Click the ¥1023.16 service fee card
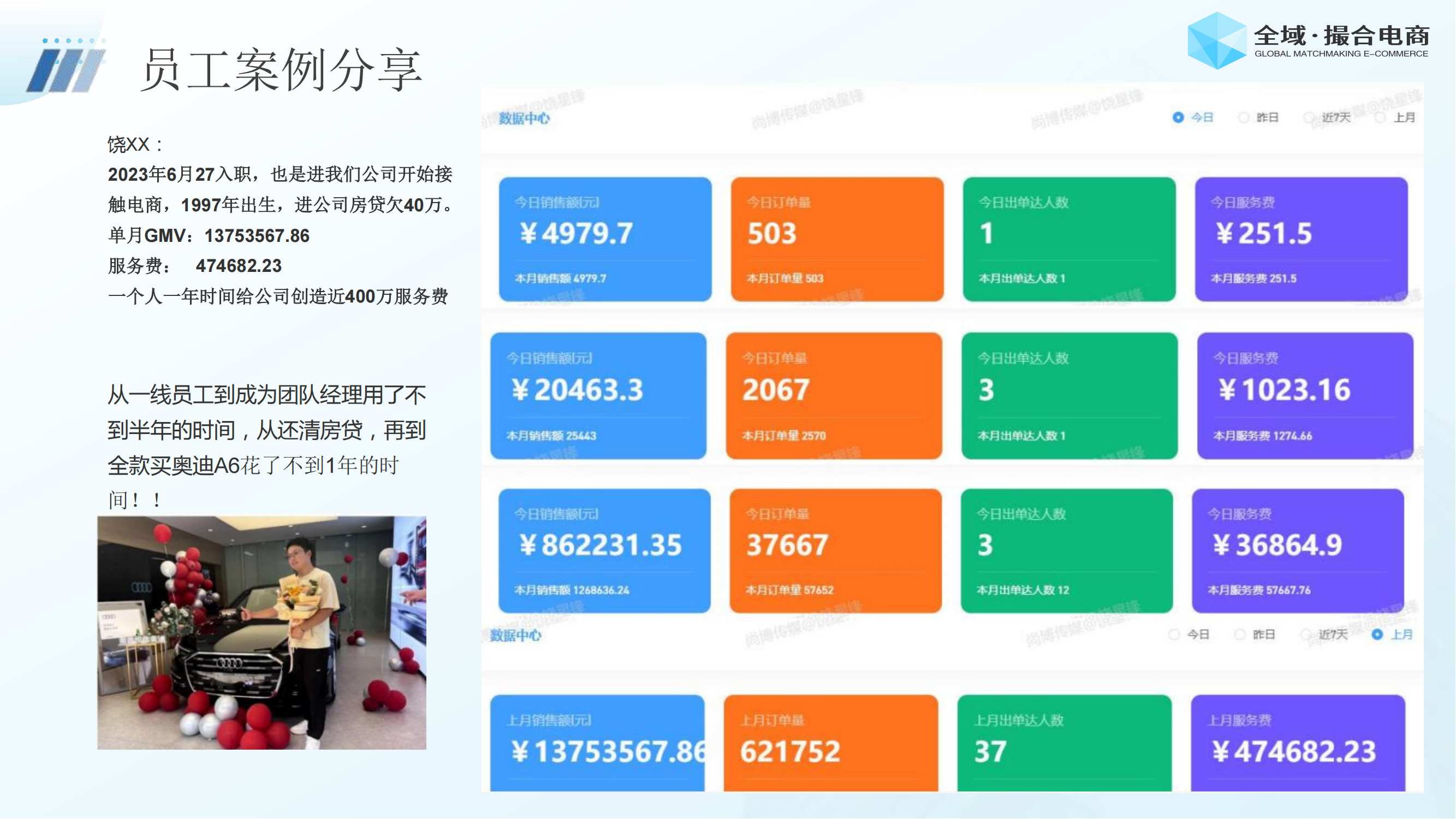This screenshot has height=819, width=1456. coord(1305,396)
